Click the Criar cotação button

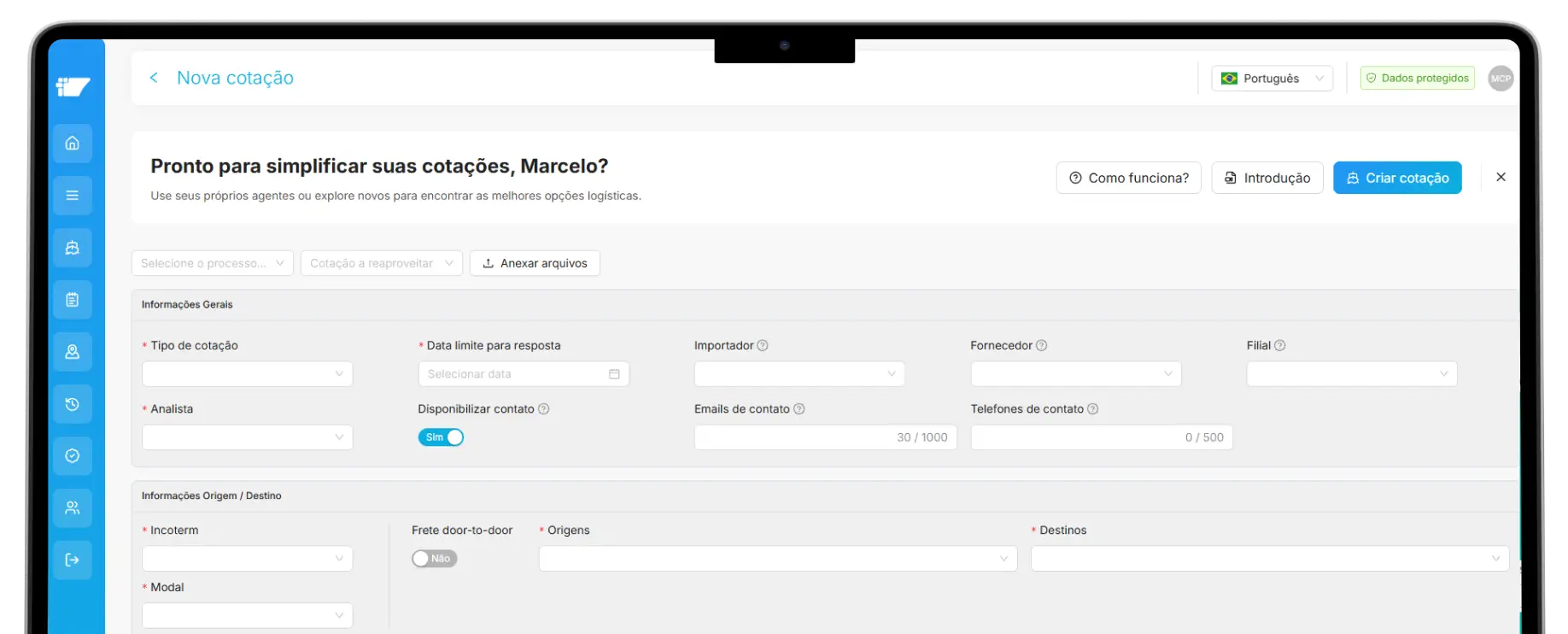tap(1397, 178)
